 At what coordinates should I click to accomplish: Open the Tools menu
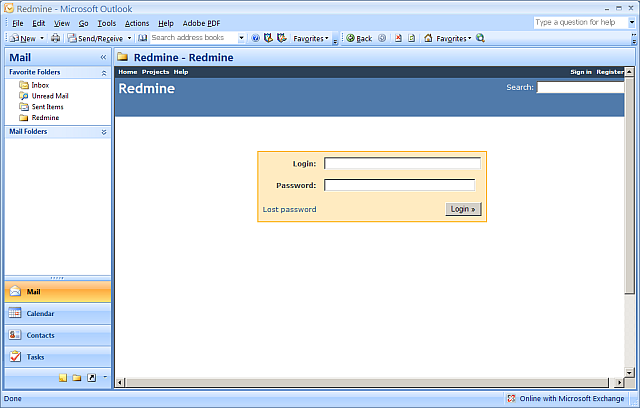pos(107,23)
